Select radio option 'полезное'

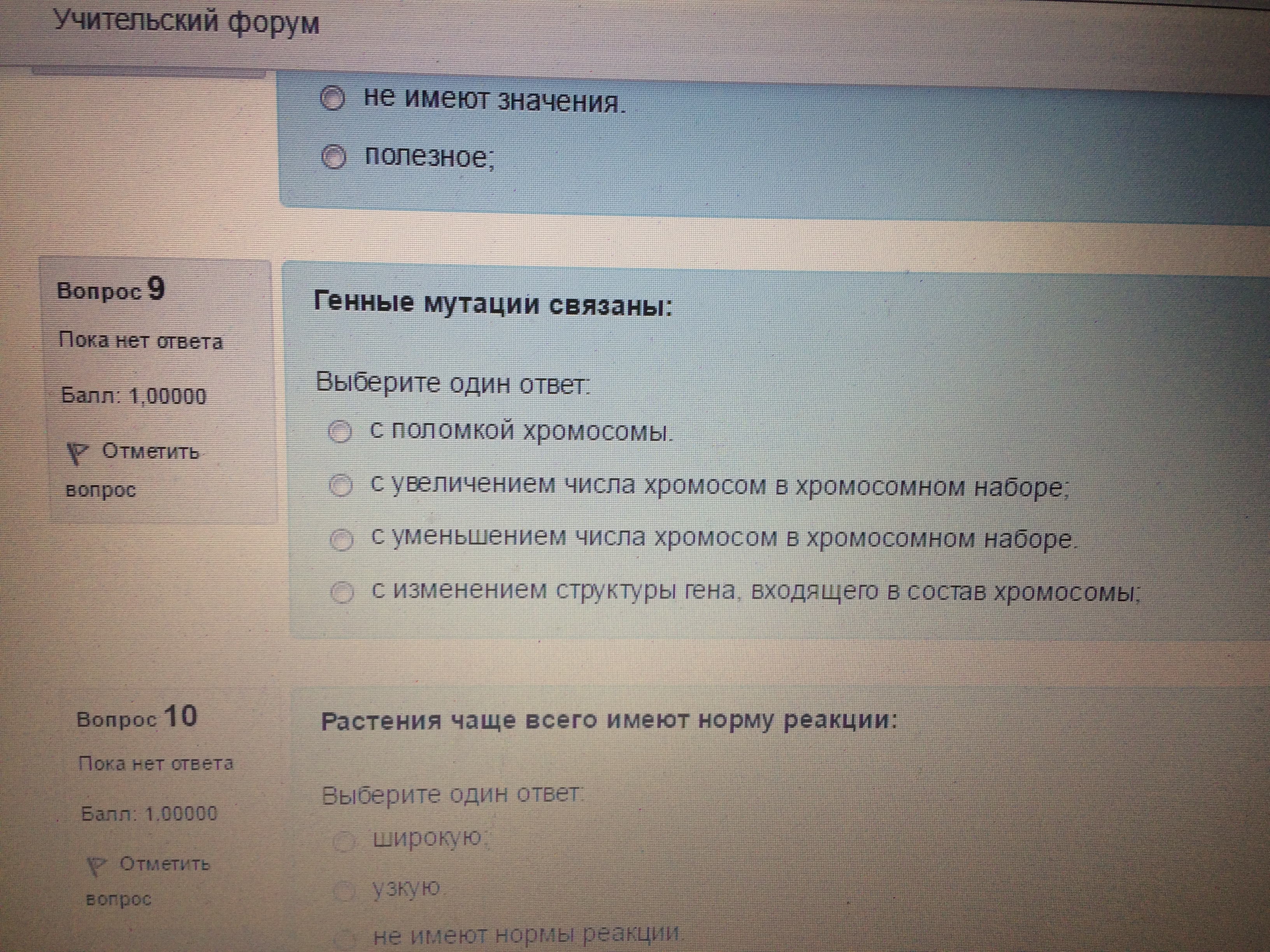pos(333,157)
